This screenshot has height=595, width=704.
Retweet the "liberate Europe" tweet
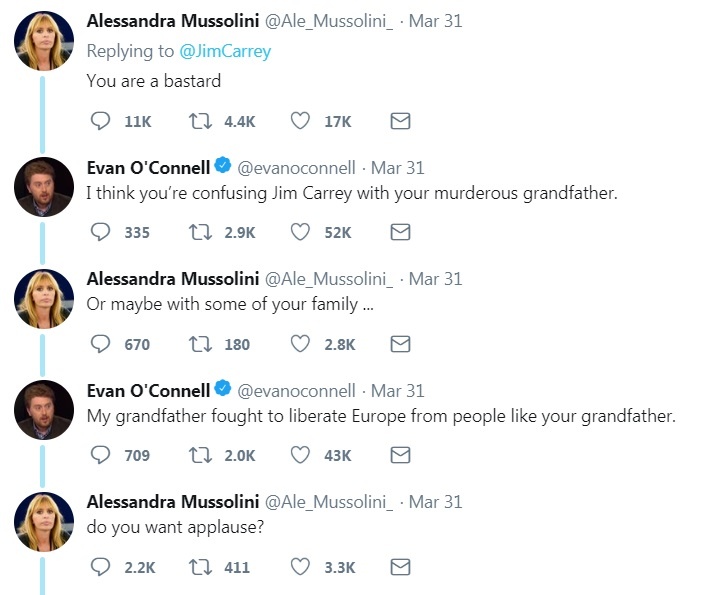(x=200, y=455)
